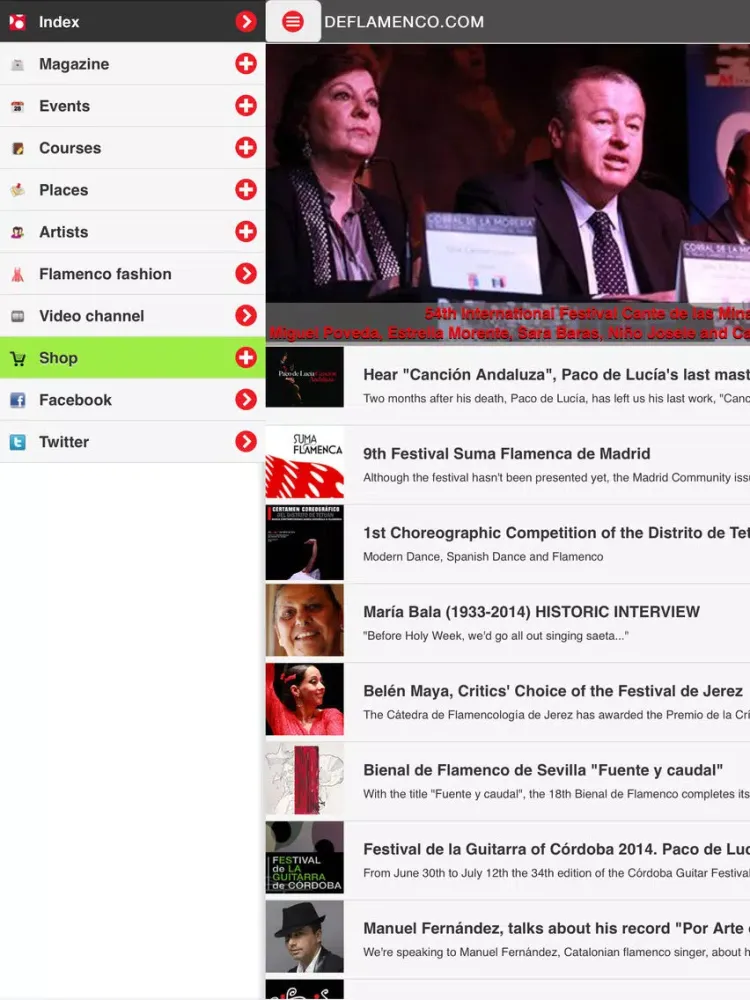The width and height of the screenshot is (750, 1000).
Task: Open Bienal de Flamenco de Sevilla article
Action: (x=508, y=781)
